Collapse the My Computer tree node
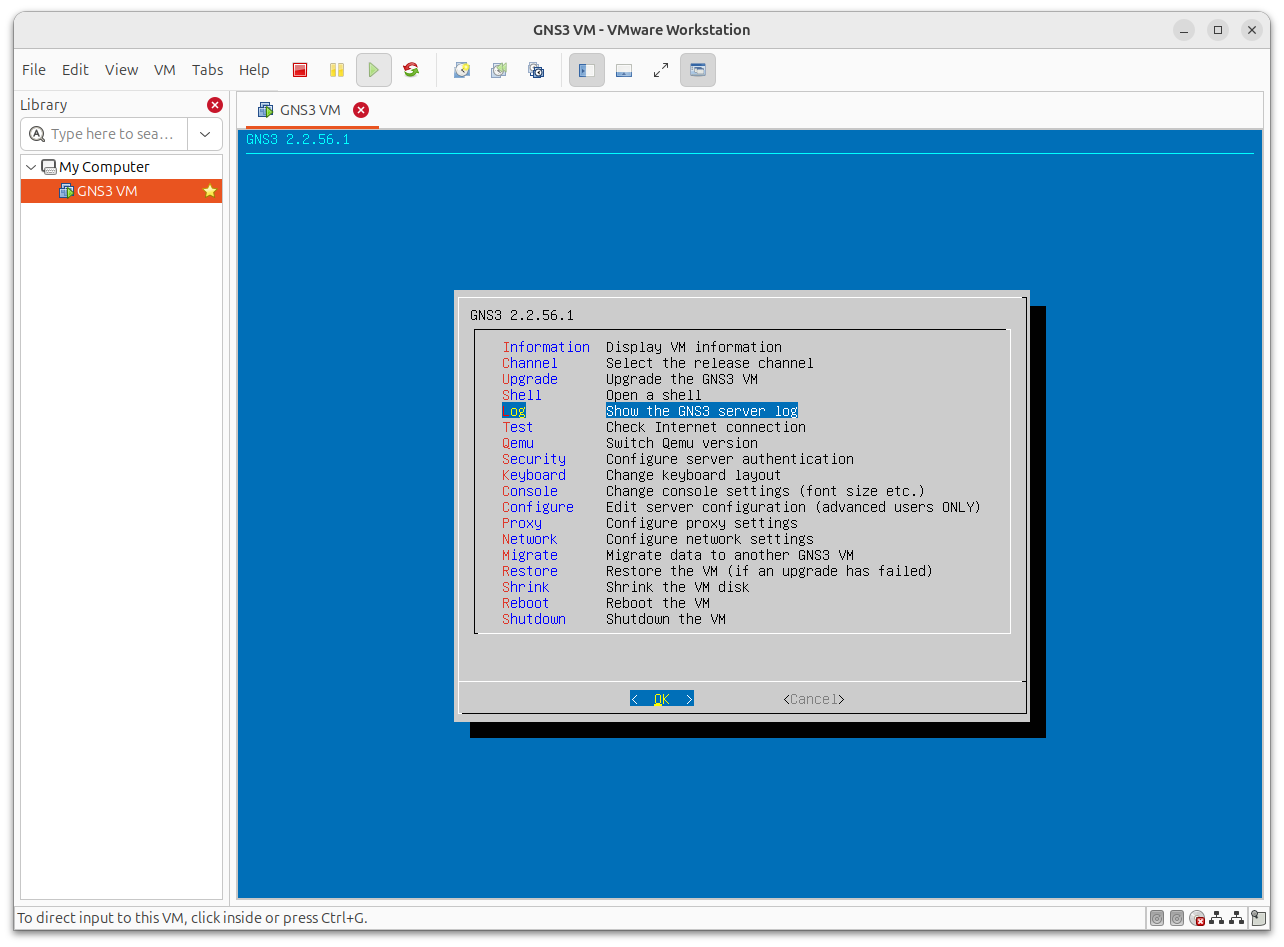The image size is (1284, 947). click(x=31, y=167)
